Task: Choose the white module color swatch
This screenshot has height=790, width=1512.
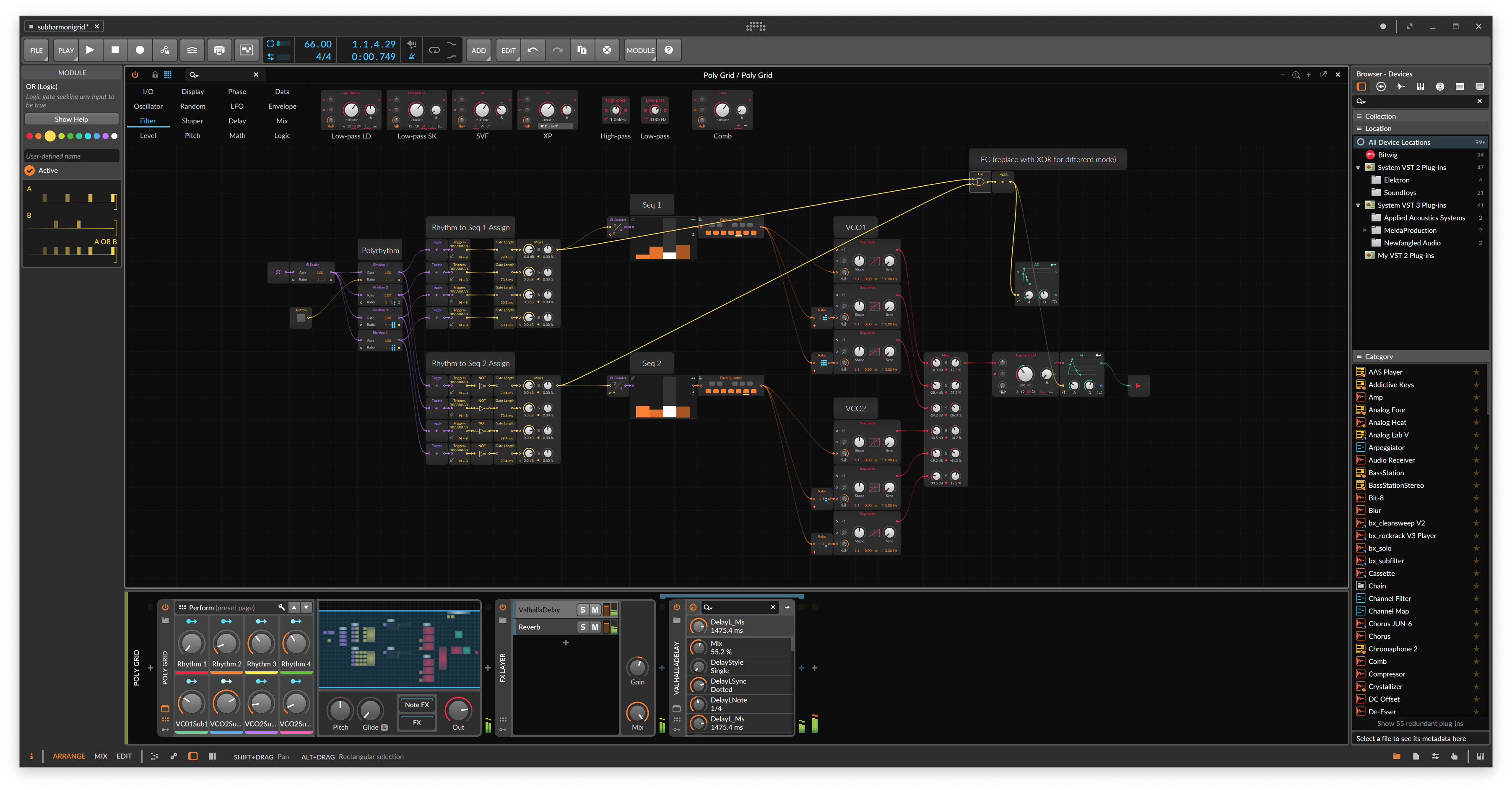Action: click(114, 136)
